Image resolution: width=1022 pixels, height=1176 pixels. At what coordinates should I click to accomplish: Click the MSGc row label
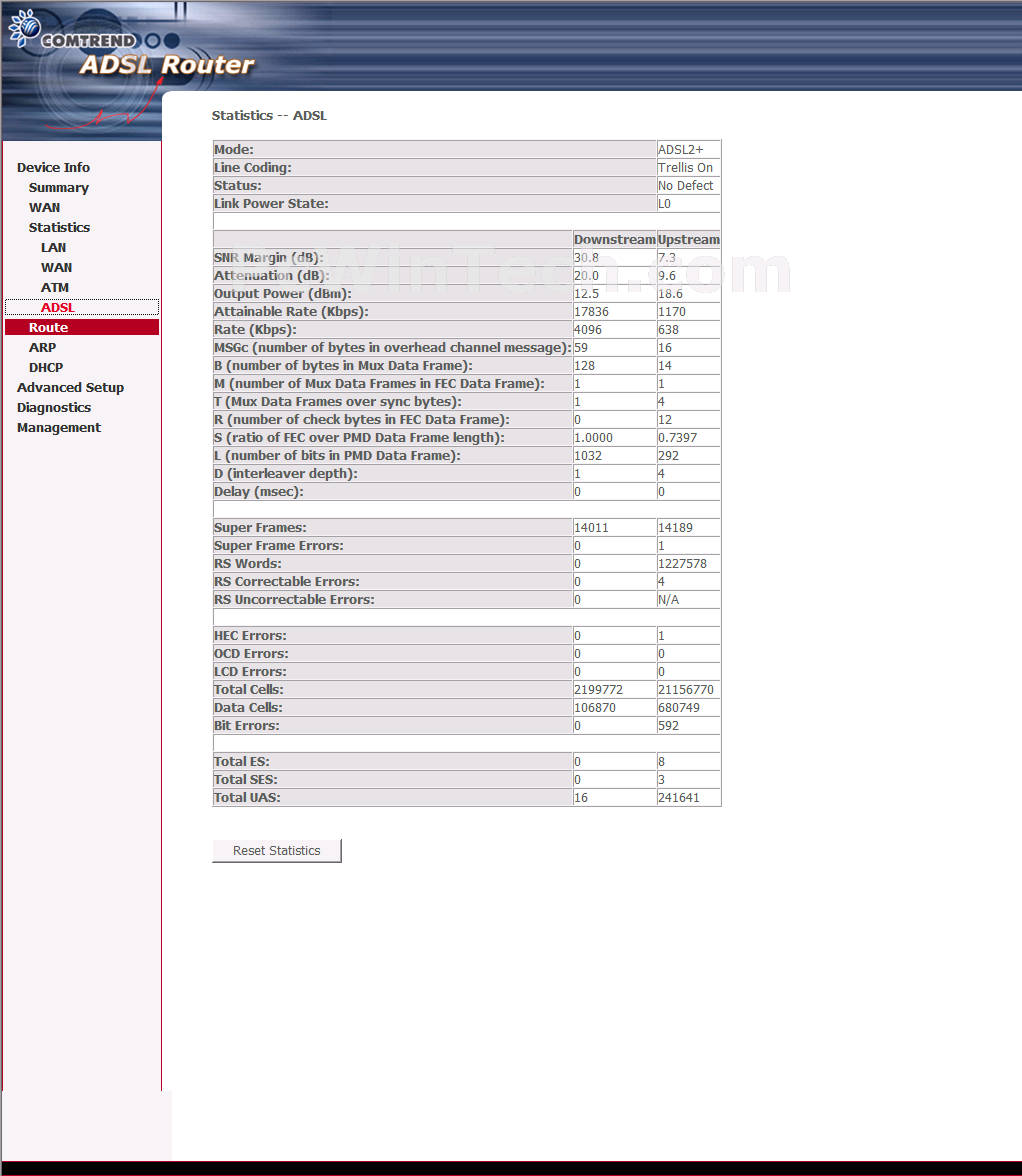(x=392, y=347)
